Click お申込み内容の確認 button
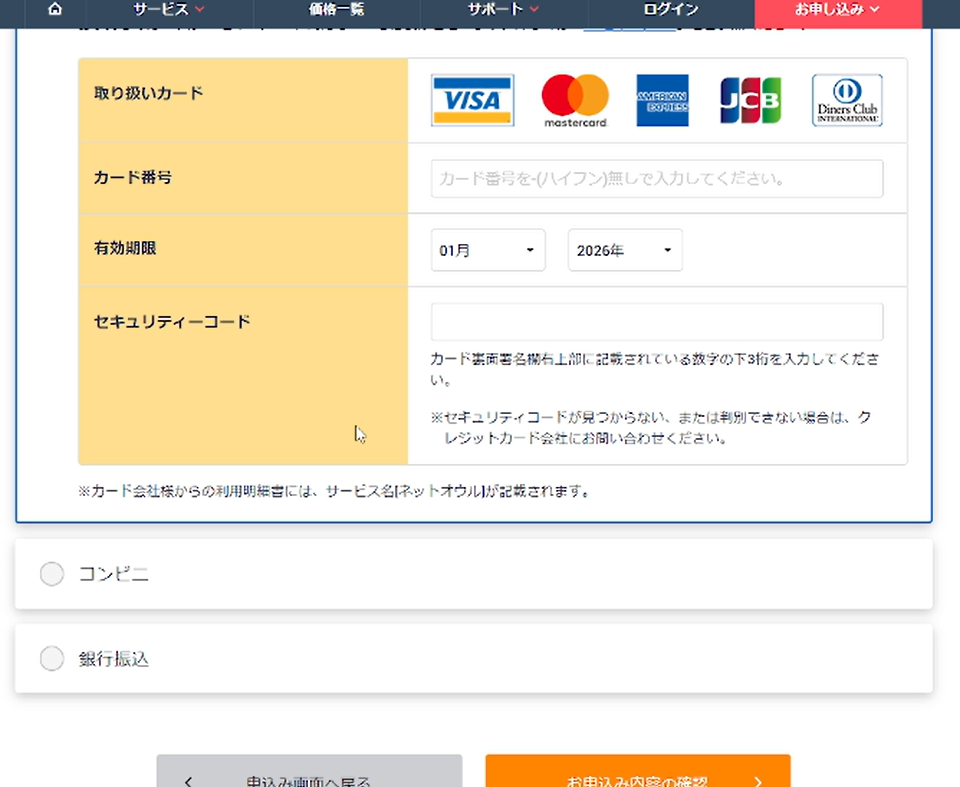The height and width of the screenshot is (787, 960). click(638, 771)
